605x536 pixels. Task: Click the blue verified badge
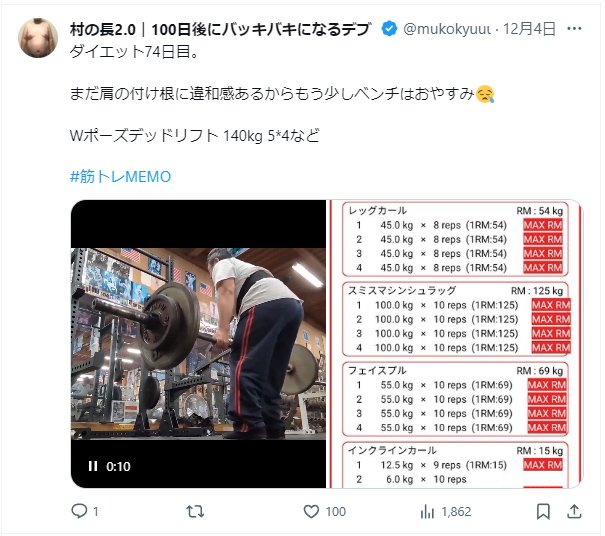click(389, 29)
